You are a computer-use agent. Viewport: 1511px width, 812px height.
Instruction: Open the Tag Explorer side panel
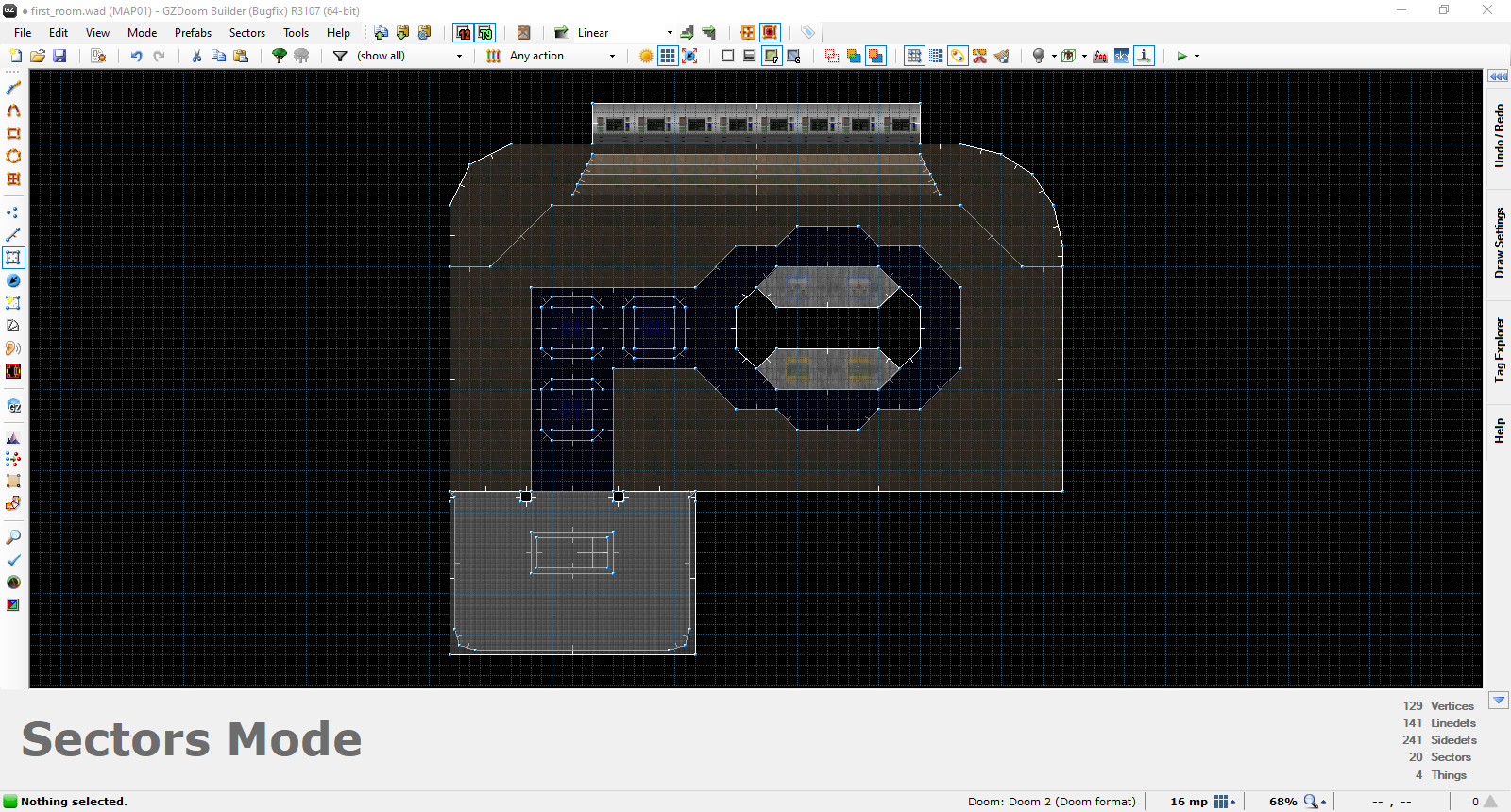(x=1499, y=350)
